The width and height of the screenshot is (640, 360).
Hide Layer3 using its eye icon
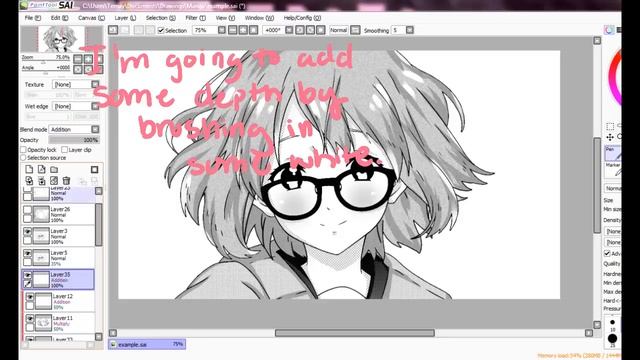click(27, 232)
